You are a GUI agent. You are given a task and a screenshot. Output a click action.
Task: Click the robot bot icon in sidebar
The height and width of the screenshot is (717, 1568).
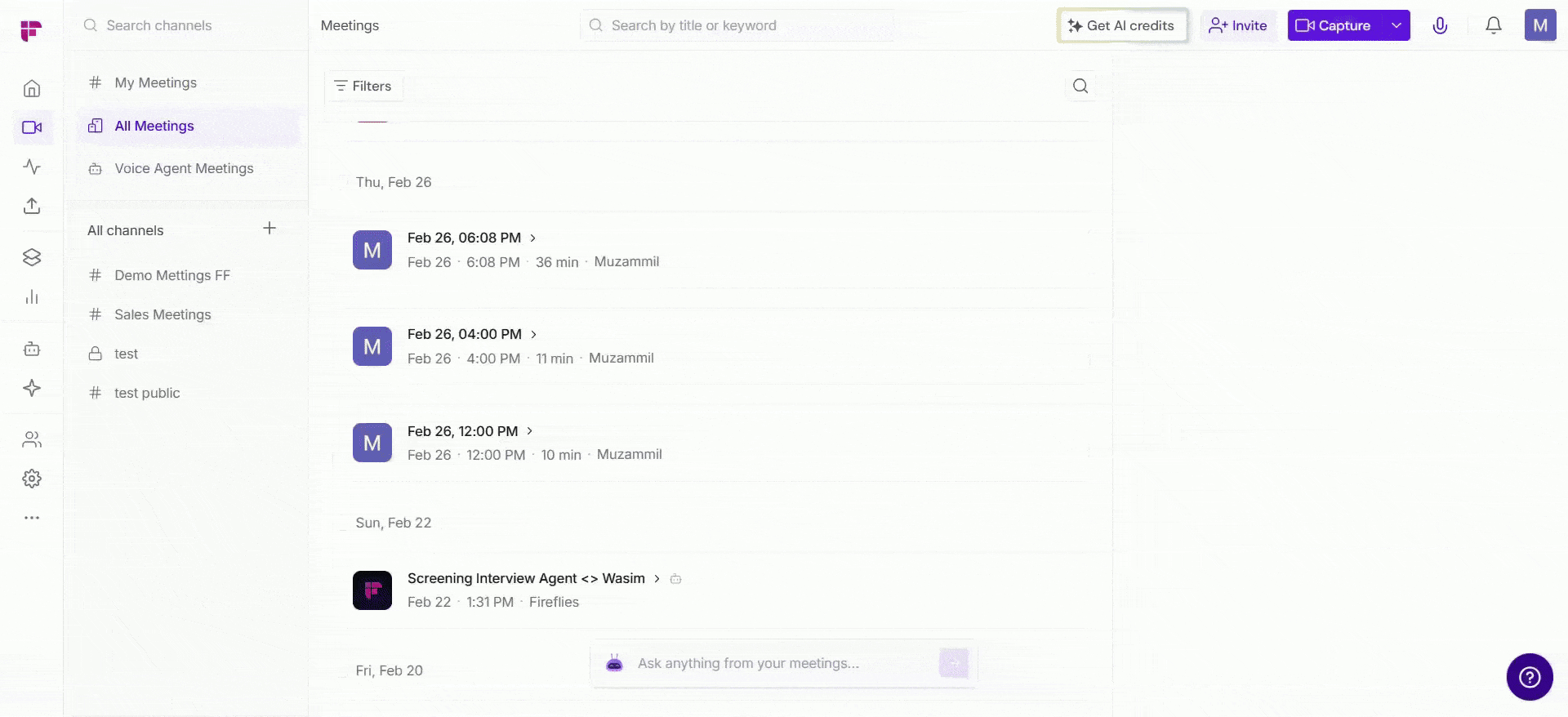tap(32, 349)
